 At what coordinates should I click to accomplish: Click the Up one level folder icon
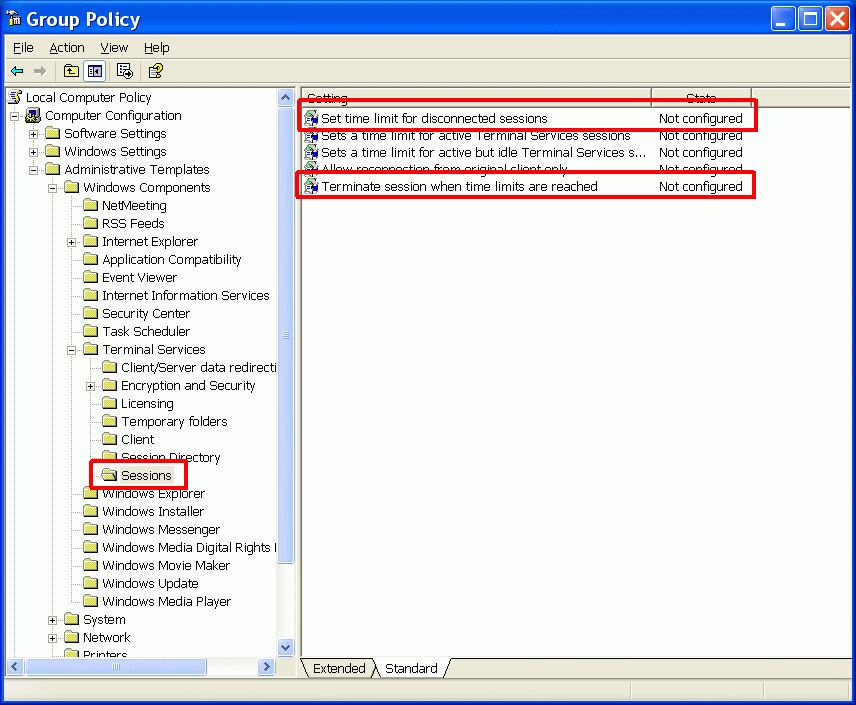[x=71, y=71]
